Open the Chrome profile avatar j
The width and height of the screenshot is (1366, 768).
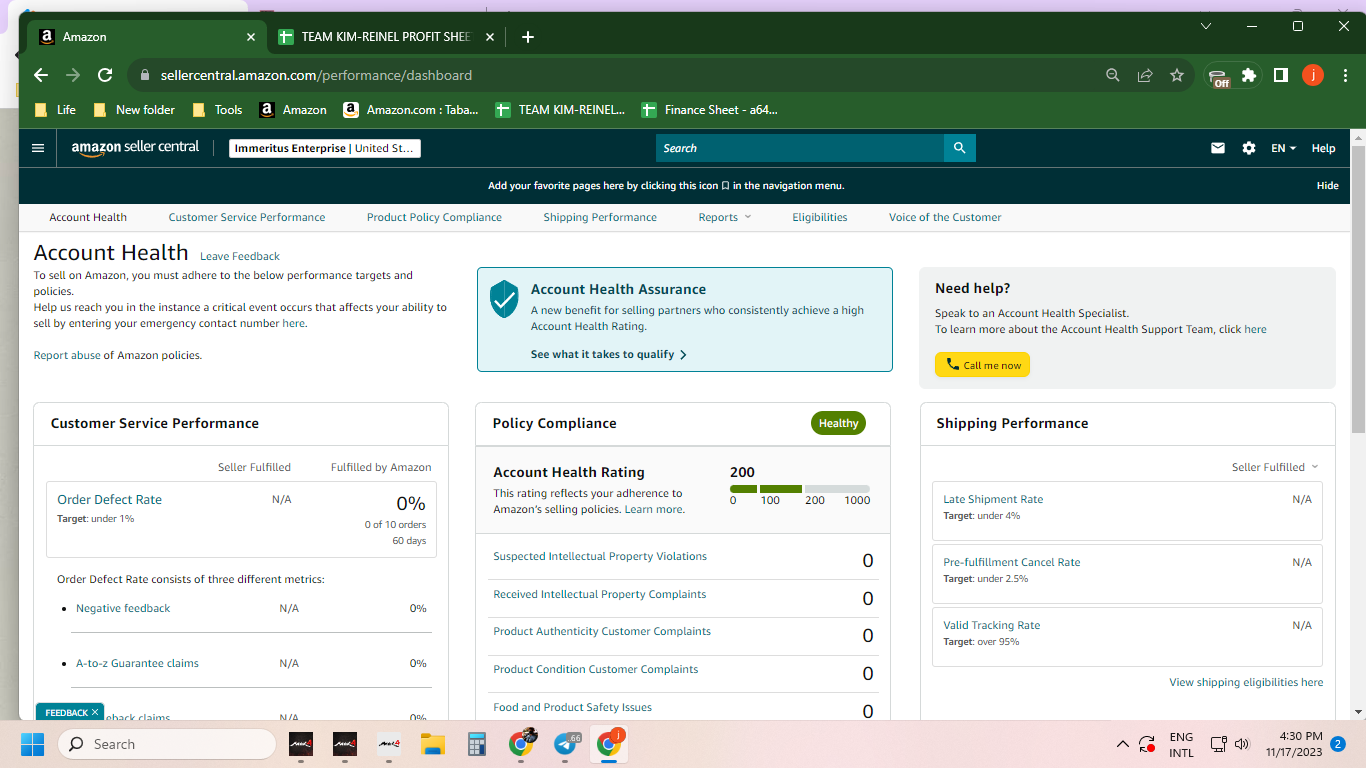pos(1313,75)
